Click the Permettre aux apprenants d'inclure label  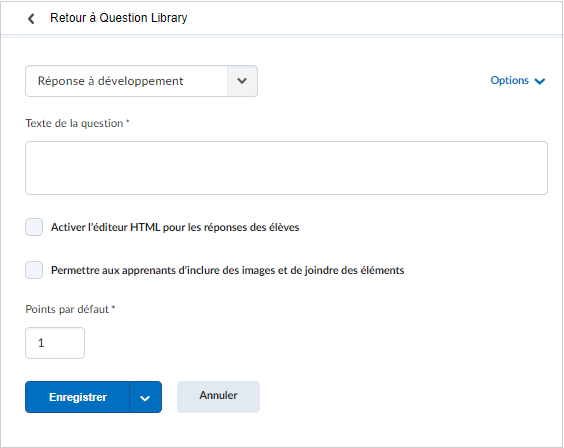pos(227,270)
